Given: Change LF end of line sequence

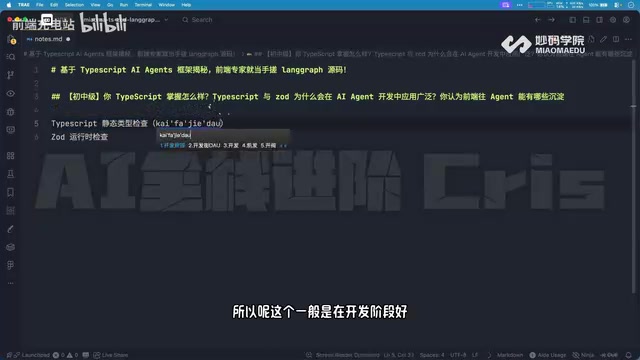Looking at the screenshot, I should tap(475, 355).
